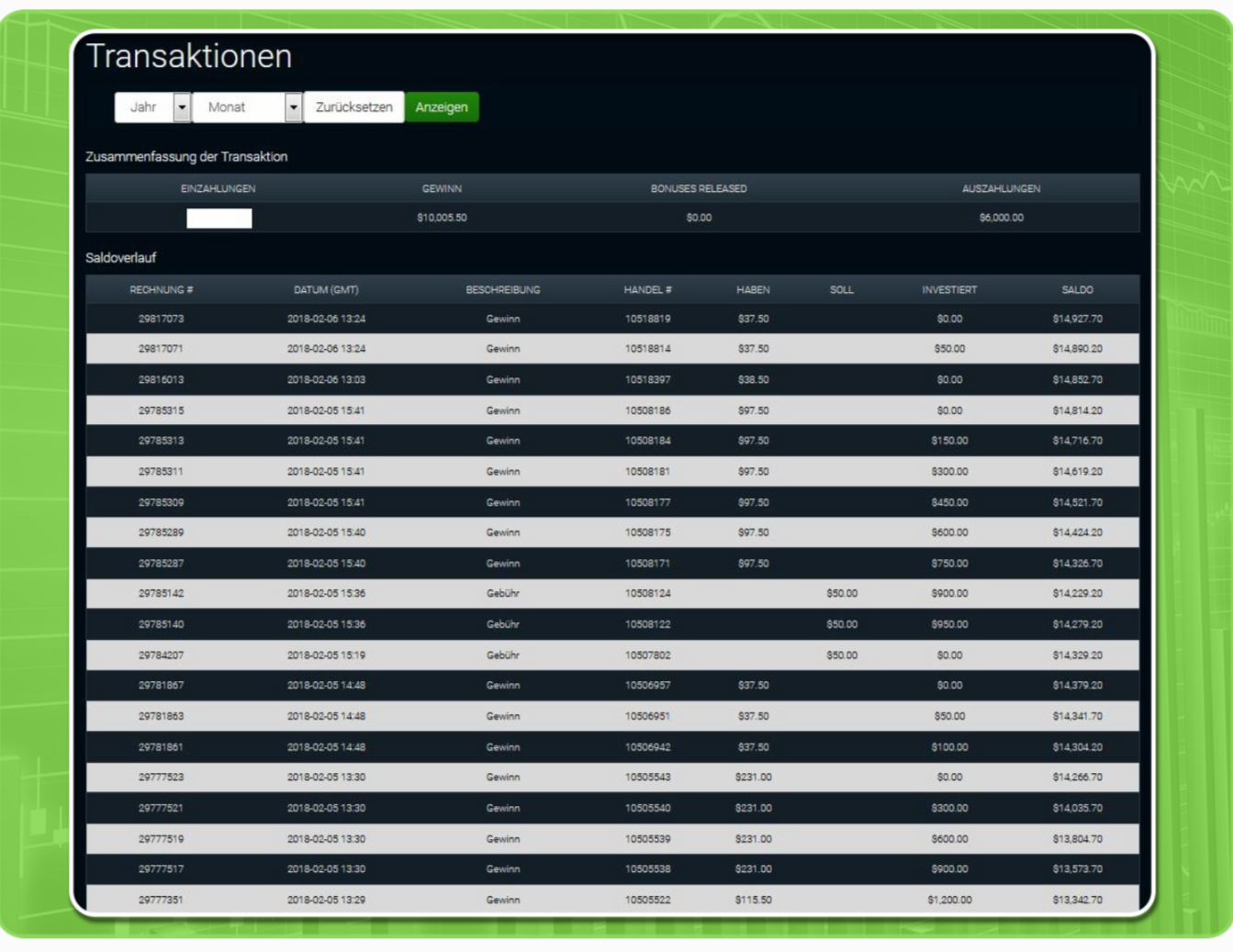
Task: Click the Gewinn summary value $10,005.50
Action: pos(442,218)
